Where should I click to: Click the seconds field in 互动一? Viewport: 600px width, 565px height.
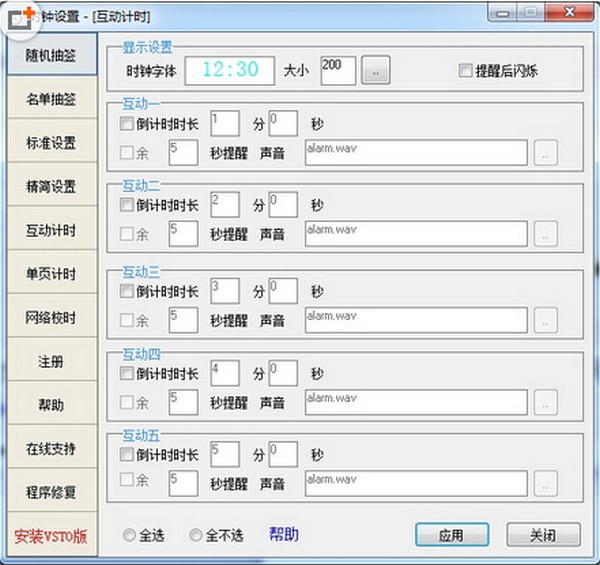pyautogui.click(x=283, y=124)
